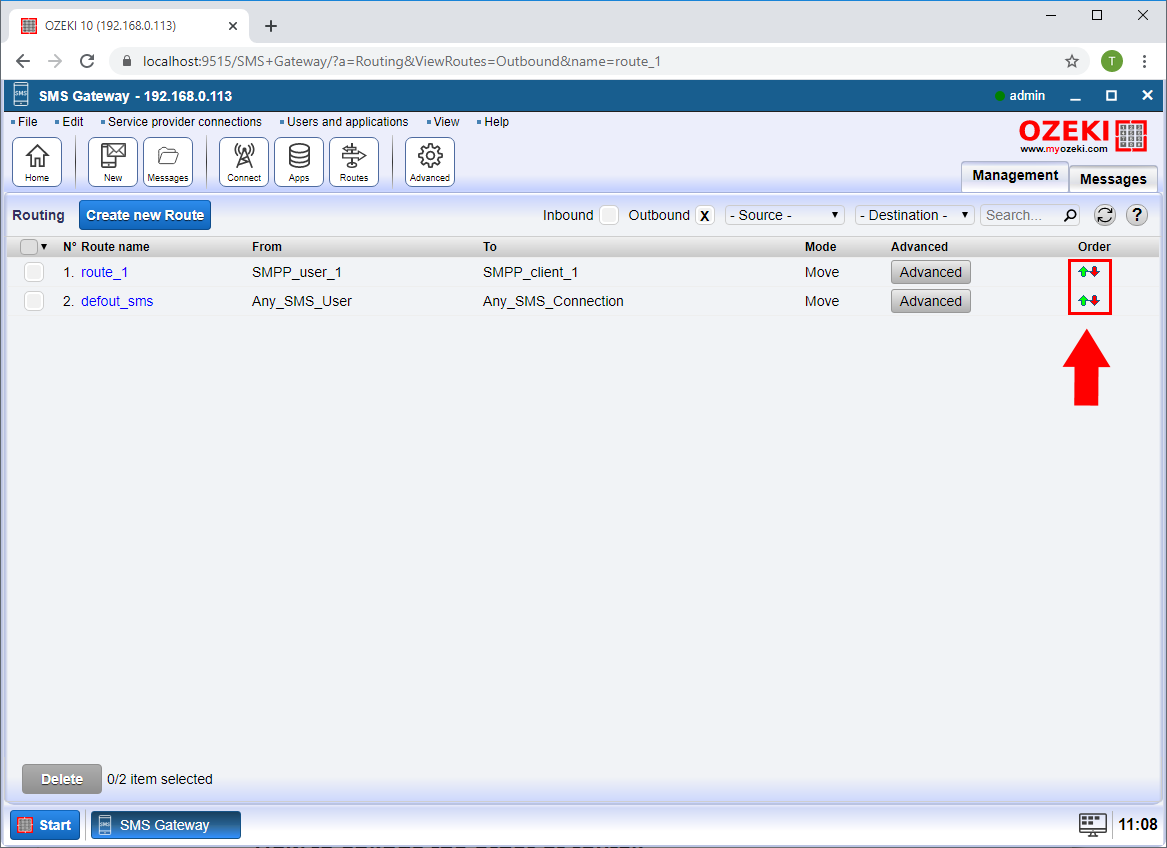Click the search magnifier icon
This screenshot has height=848, width=1167.
point(1070,215)
